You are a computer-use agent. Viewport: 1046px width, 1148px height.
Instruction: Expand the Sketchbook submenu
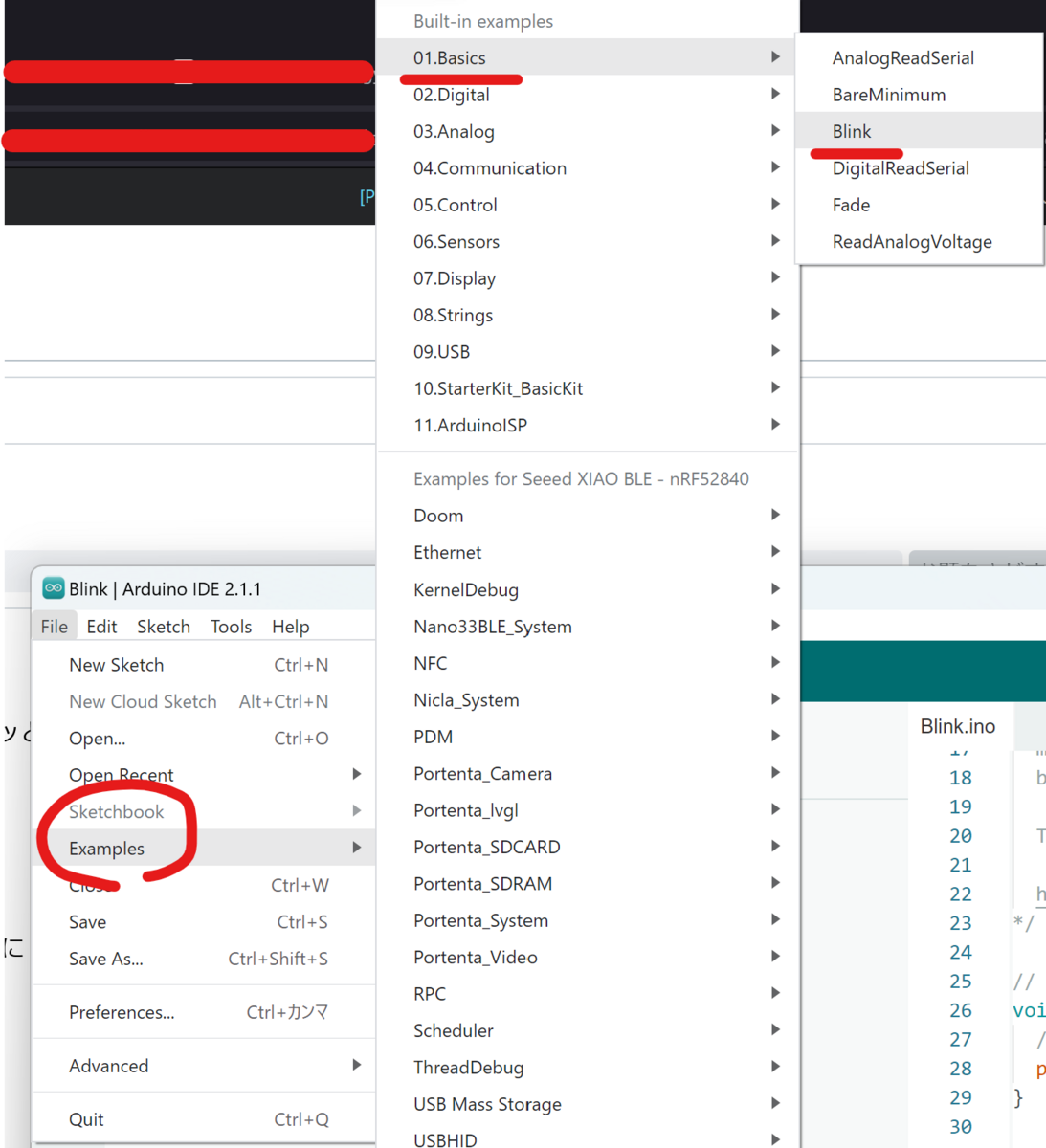click(x=204, y=811)
